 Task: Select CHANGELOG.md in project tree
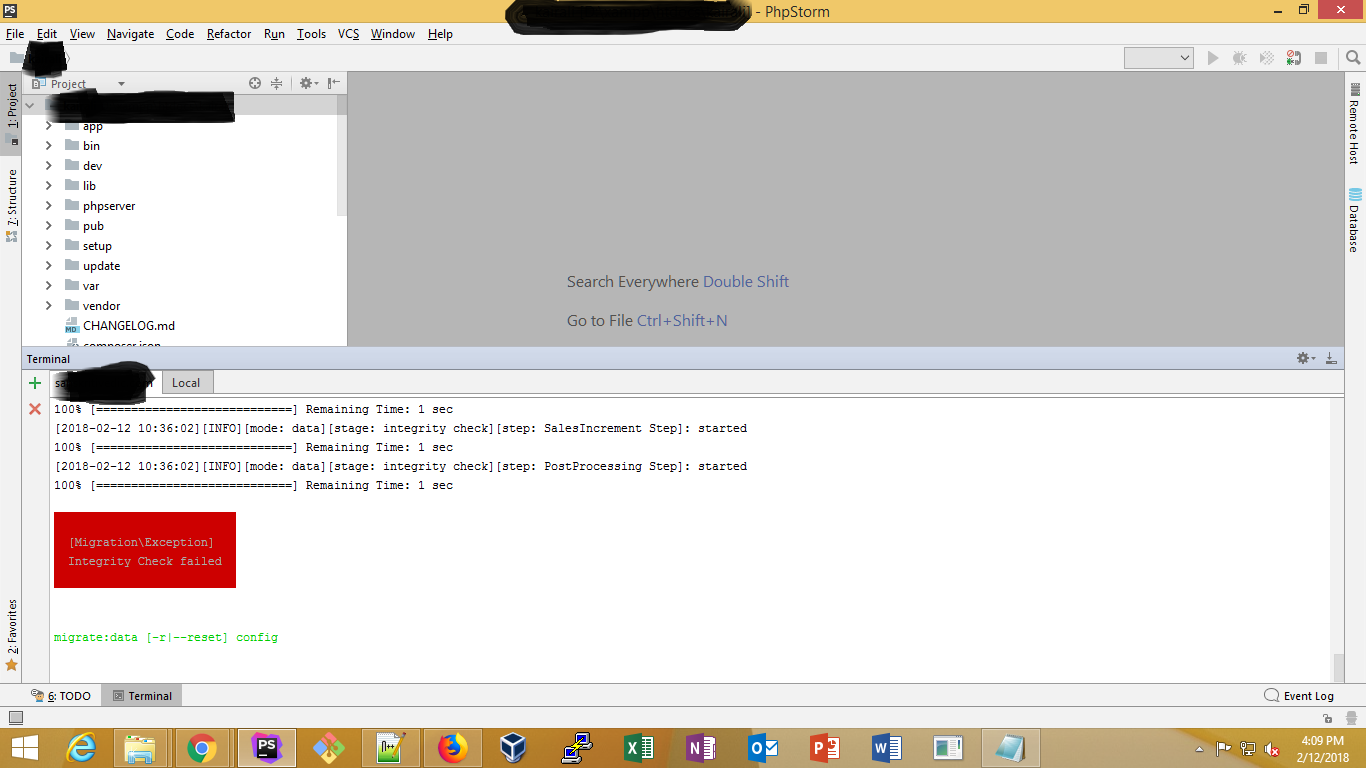pyautogui.click(x=128, y=326)
